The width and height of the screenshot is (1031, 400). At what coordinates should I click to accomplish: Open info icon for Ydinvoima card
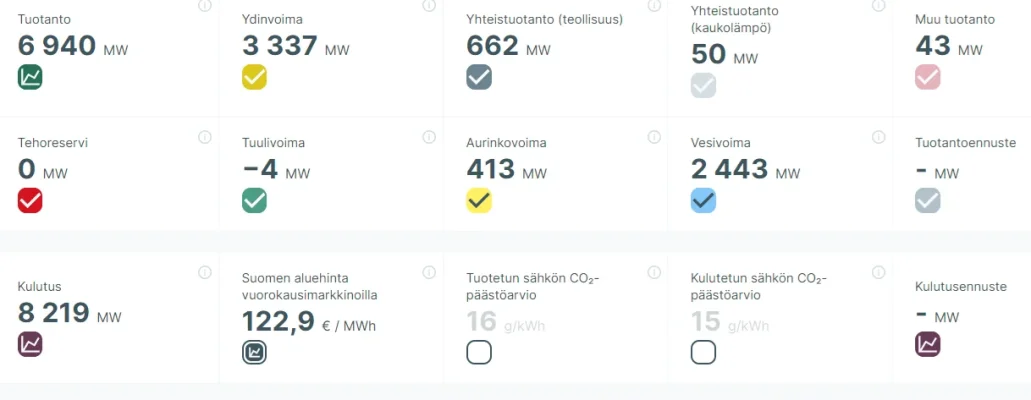click(429, 6)
